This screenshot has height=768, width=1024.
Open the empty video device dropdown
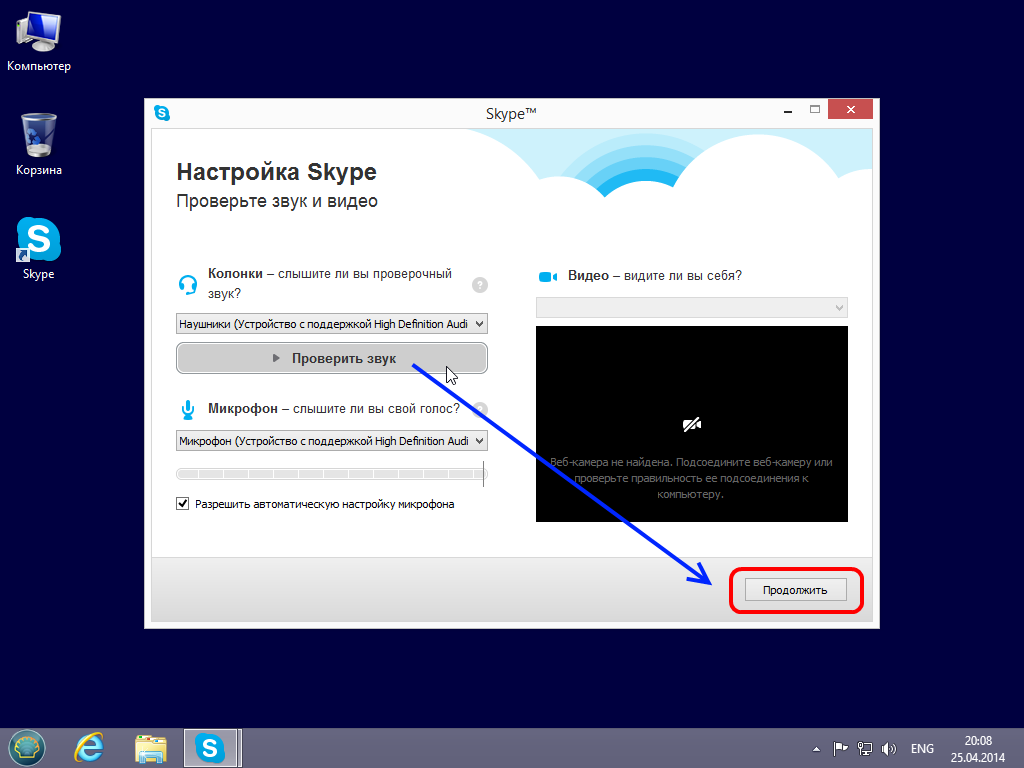[x=692, y=308]
